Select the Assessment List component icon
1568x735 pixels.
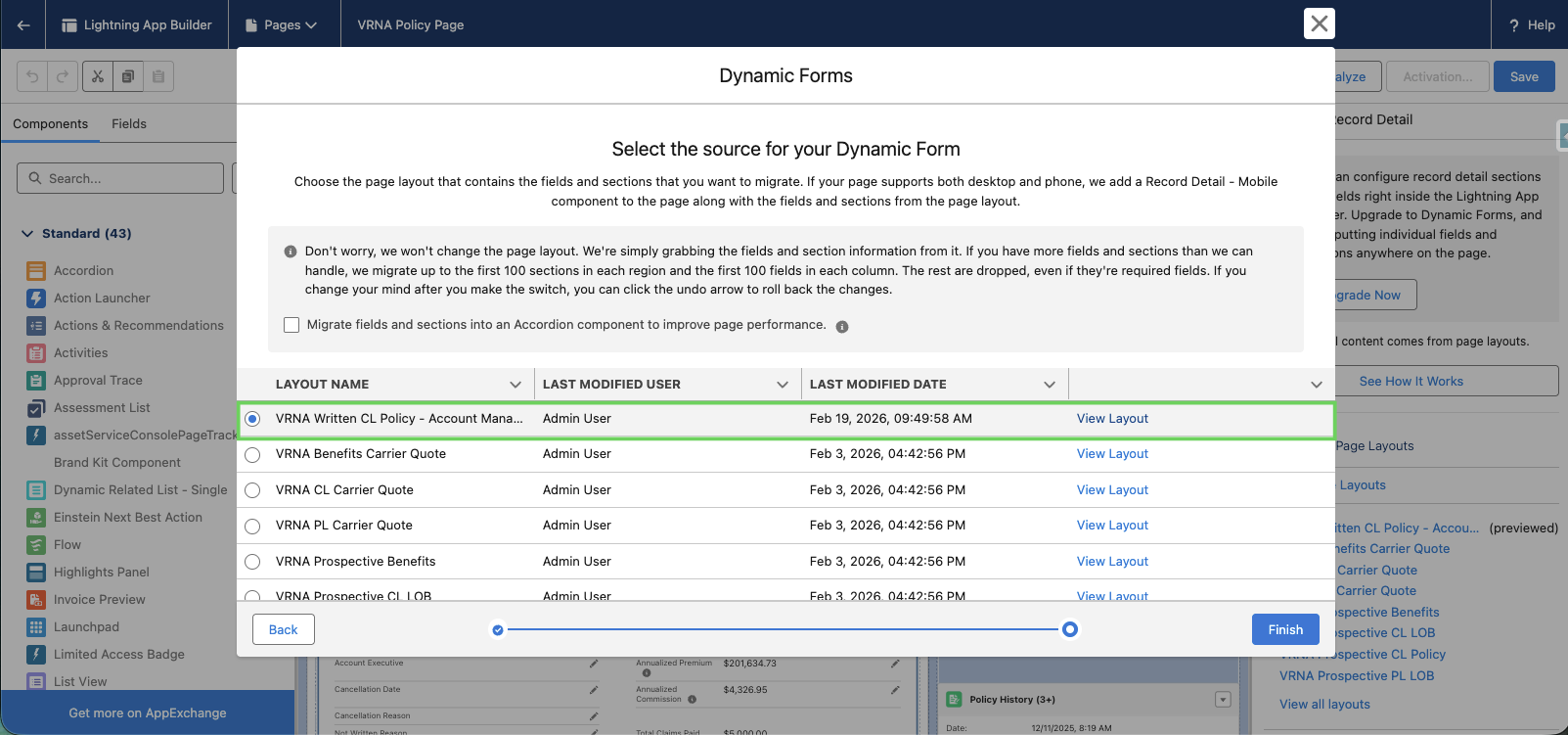coord(36,408)
